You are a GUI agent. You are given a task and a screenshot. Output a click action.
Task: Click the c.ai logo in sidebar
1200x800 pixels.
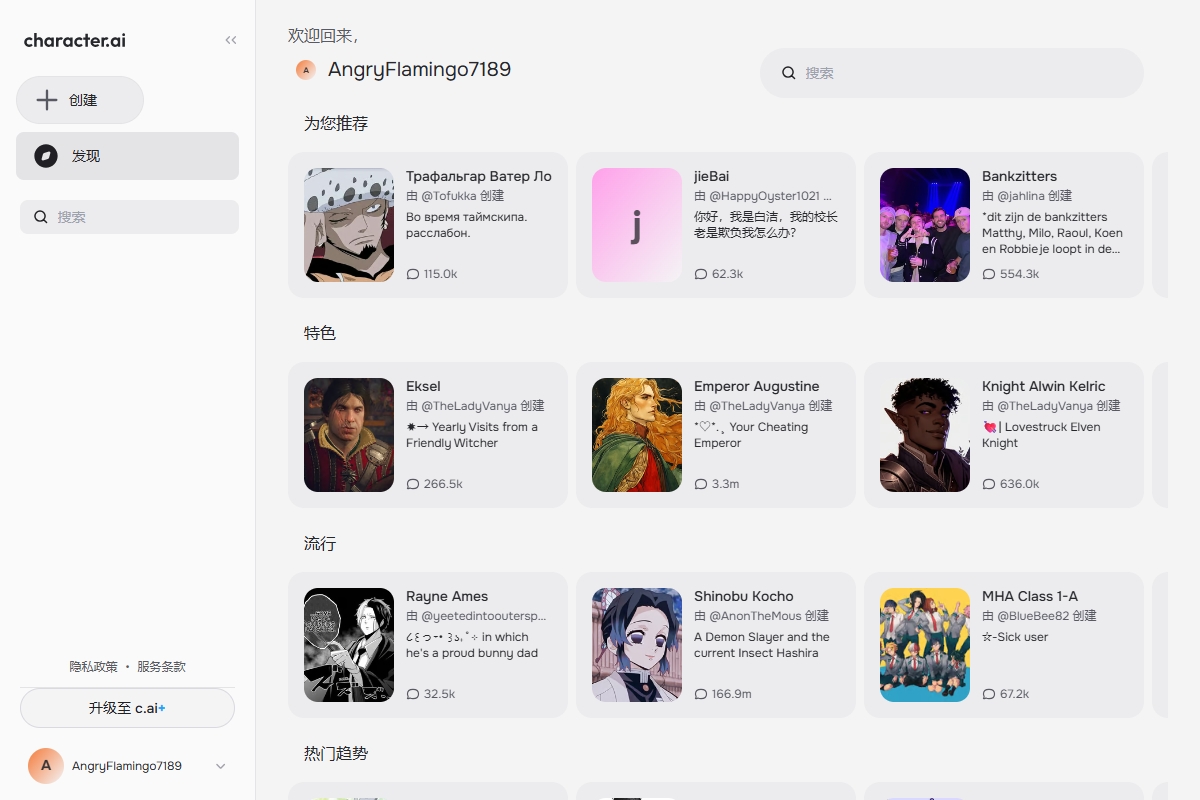(x=75, y=41)
